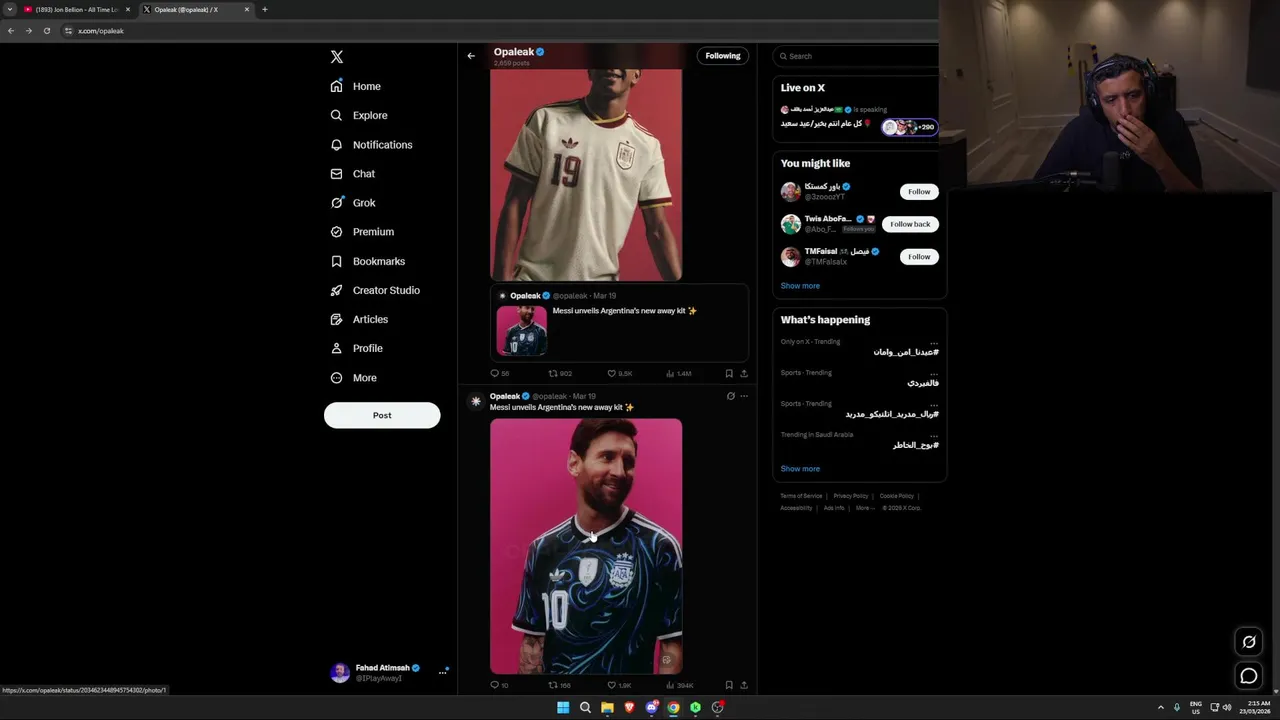Screen dimensions: 1280x720
Task: Switch to the YouTube Jon Bellion tab
Action: coord(77,9)
